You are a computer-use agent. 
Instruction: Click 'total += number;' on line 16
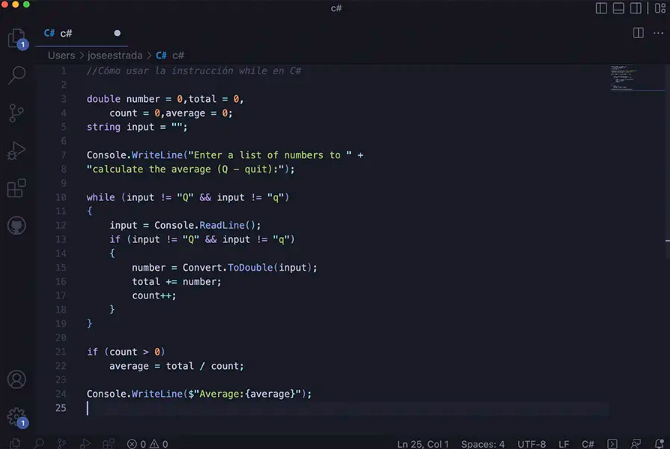176,282
